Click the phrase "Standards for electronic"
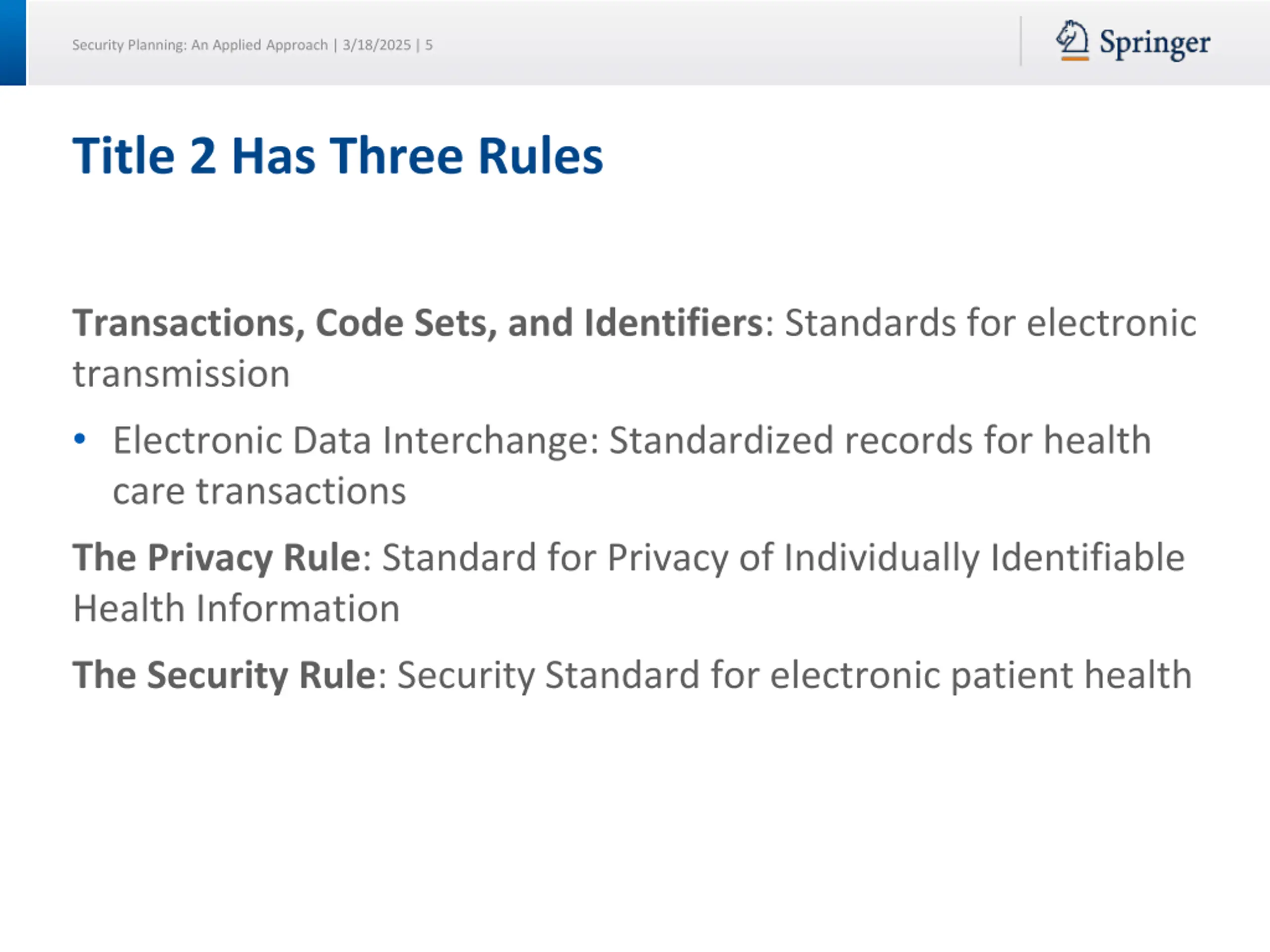Viewport: 1270px width, 952px height. coord(990,322)
